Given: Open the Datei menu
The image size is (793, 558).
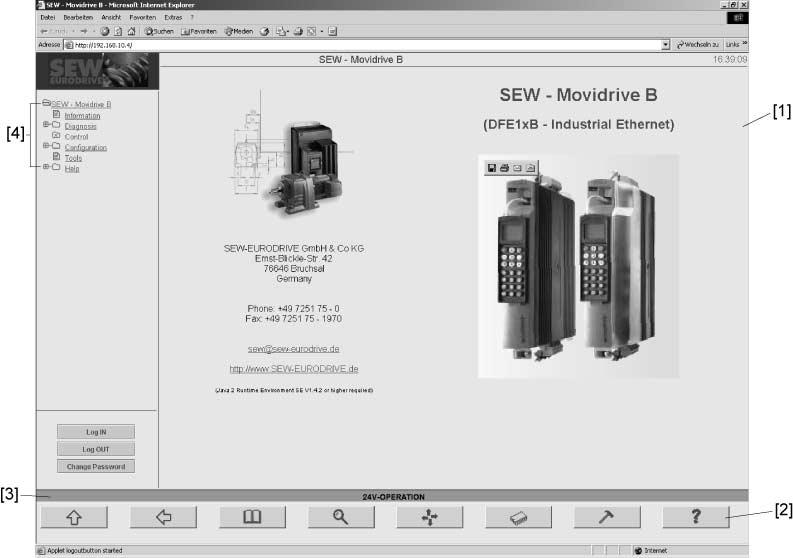Looking at the screenshot, I should click(48, 17).
